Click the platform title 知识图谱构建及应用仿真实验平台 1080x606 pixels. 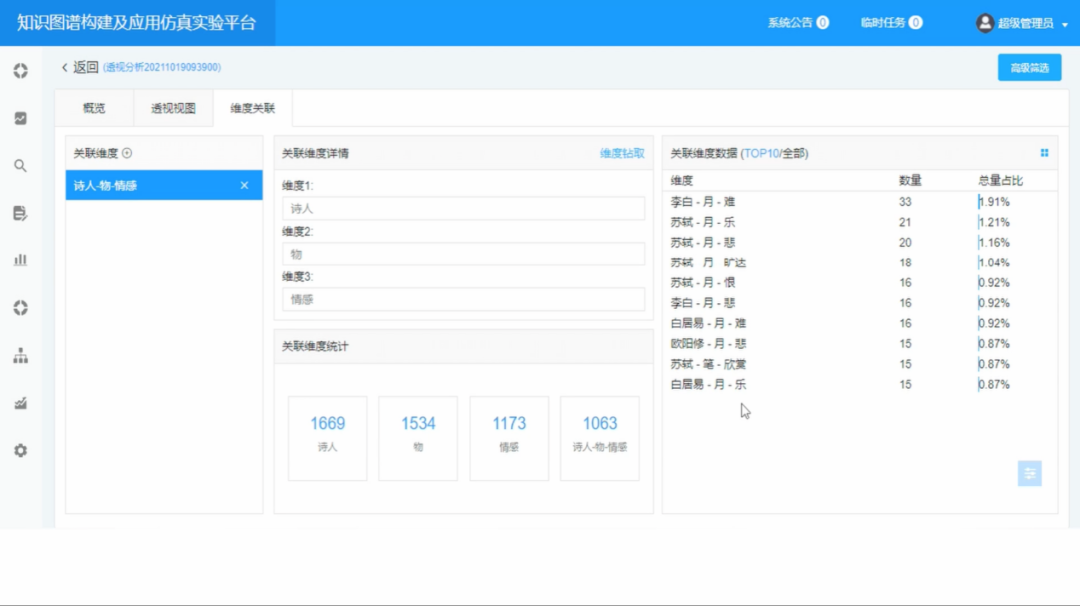pyautogui.click(x=136, y=23)
